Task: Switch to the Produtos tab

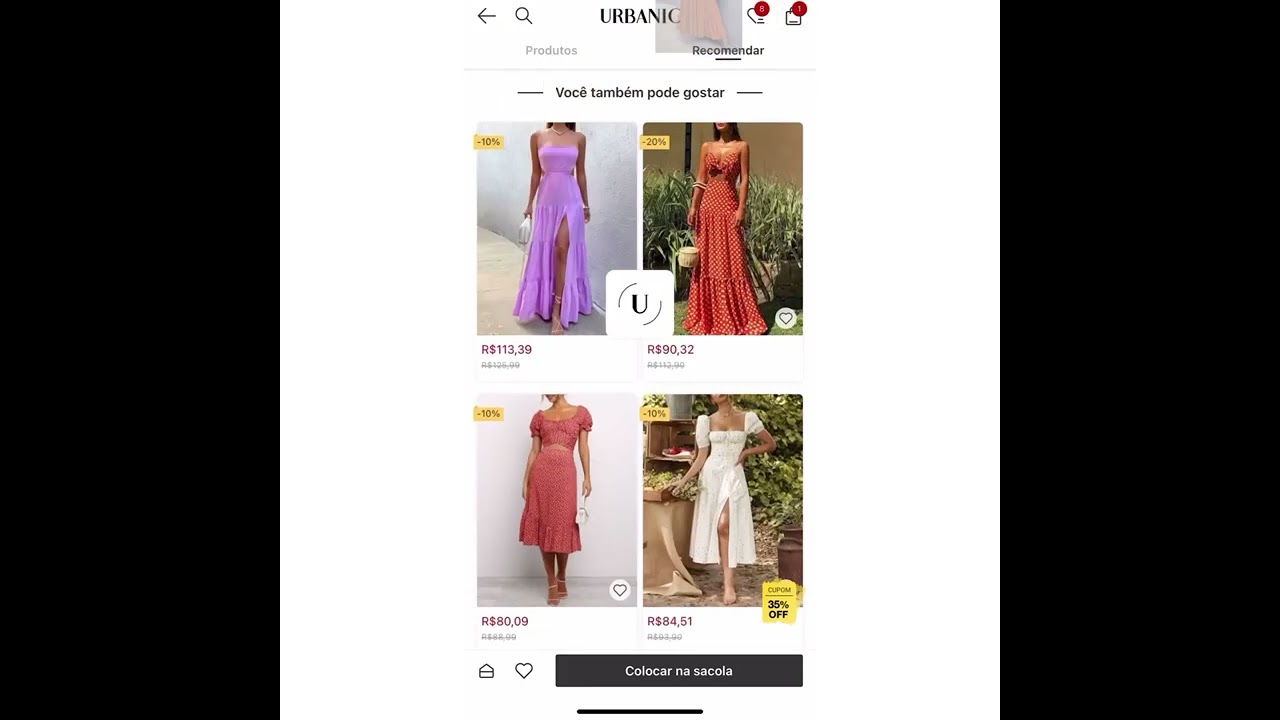Action: pos(551,50)
